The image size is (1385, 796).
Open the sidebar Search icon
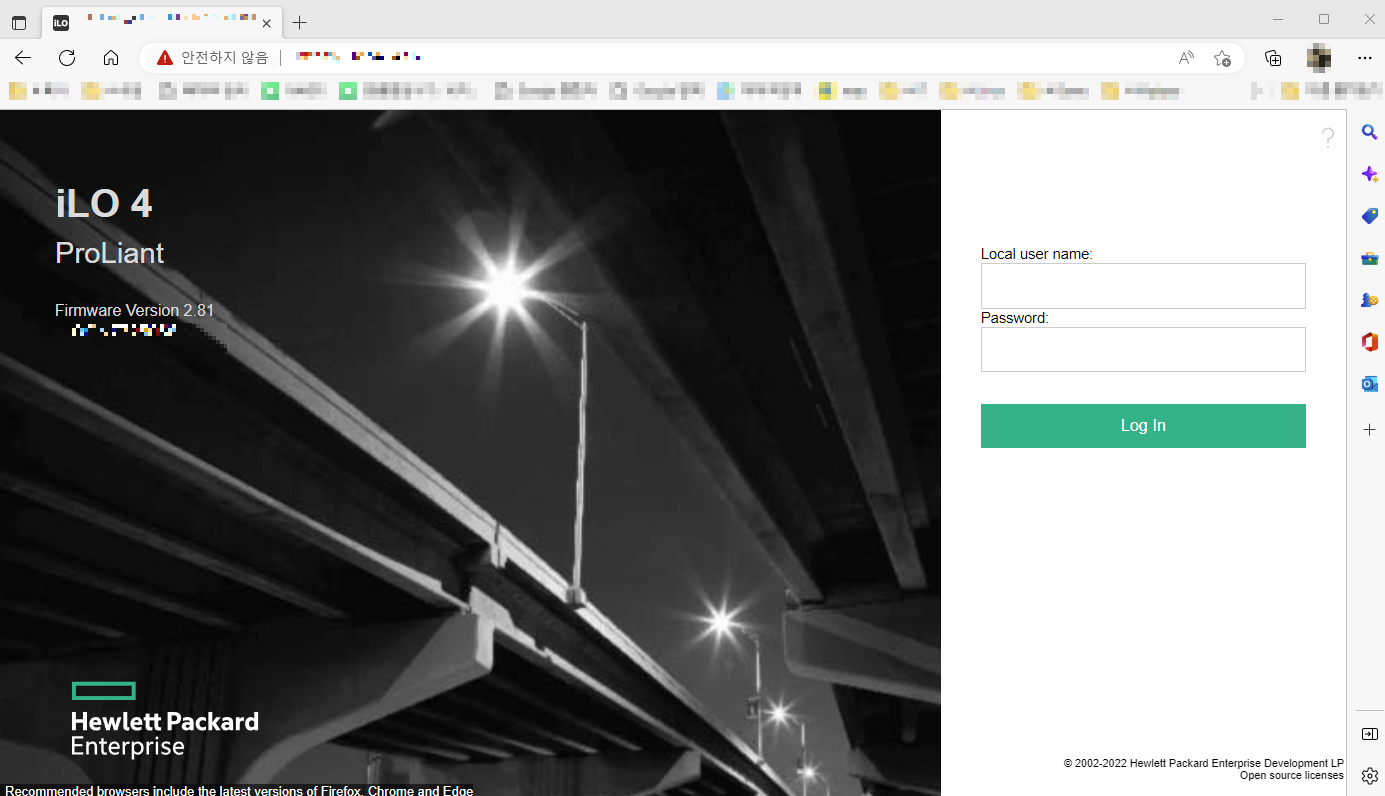point(1370,133)
